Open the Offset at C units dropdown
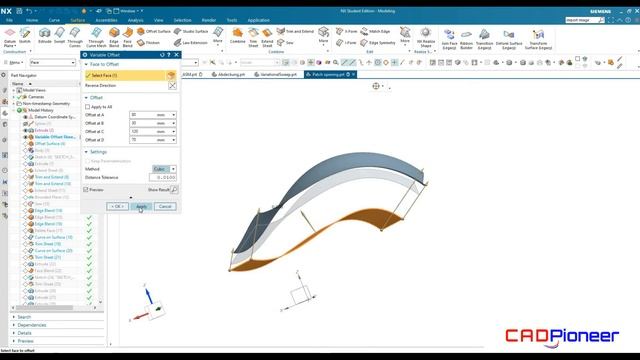 click(x=173, y=132)
